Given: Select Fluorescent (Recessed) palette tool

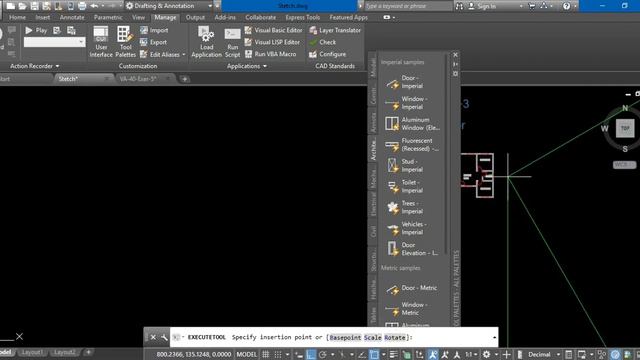Looking at the screenshot, I should 413,144.
